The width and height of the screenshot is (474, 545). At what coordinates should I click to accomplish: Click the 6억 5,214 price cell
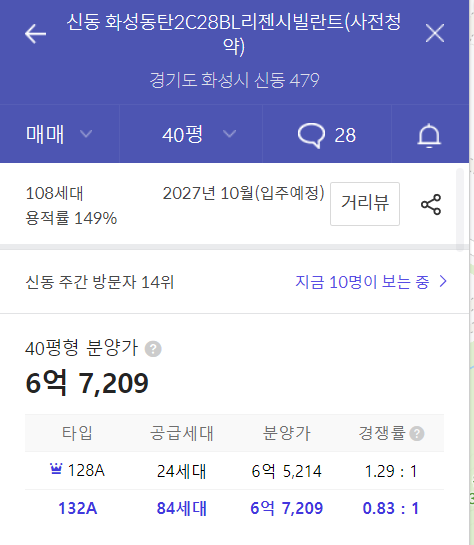point(287,471)
